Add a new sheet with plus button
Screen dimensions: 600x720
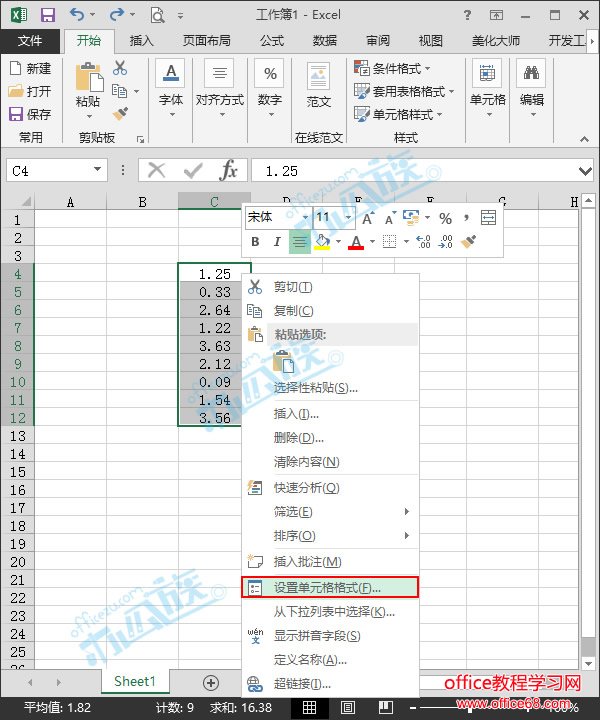point(211,683)
